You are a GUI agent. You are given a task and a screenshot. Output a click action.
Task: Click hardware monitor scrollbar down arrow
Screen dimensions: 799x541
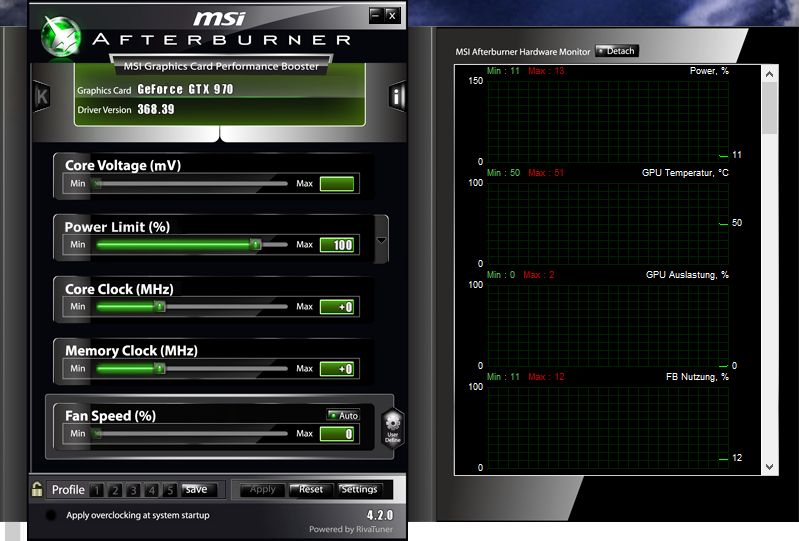click(769, 467)
